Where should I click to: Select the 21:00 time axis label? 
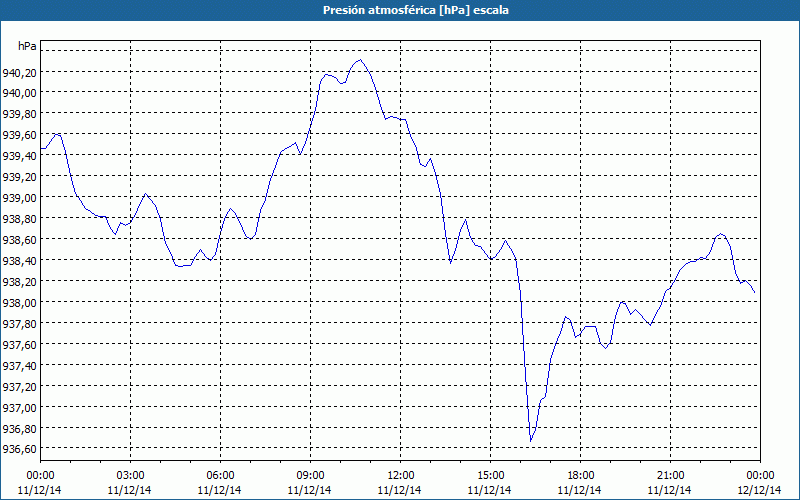[x=670, y=476]
